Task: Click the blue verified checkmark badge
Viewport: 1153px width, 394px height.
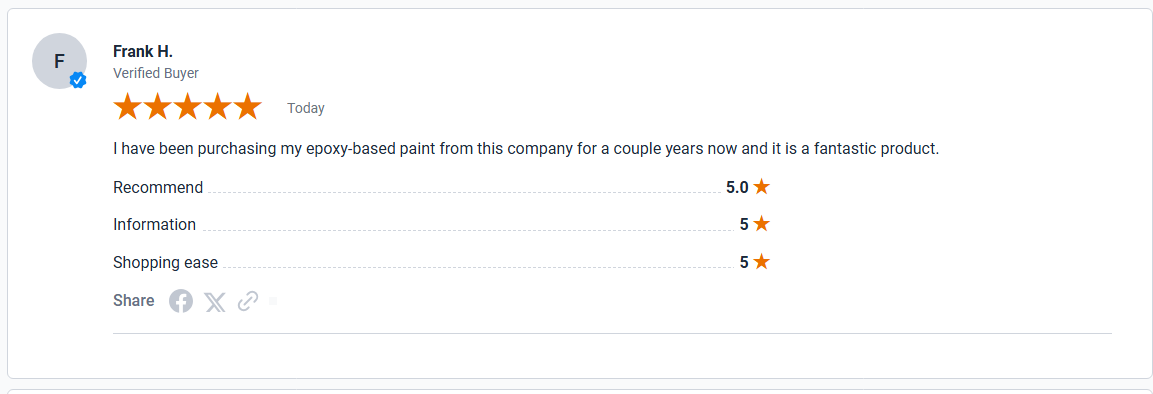Action: click(78, 80)
